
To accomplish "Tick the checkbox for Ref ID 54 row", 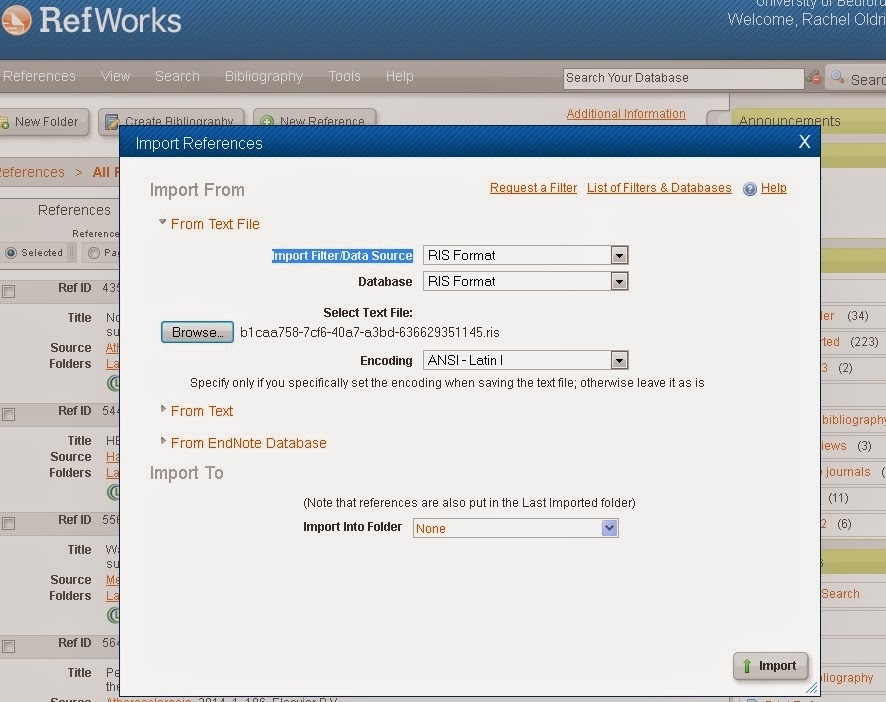I will pyautogui.click(x=8, y=414).
